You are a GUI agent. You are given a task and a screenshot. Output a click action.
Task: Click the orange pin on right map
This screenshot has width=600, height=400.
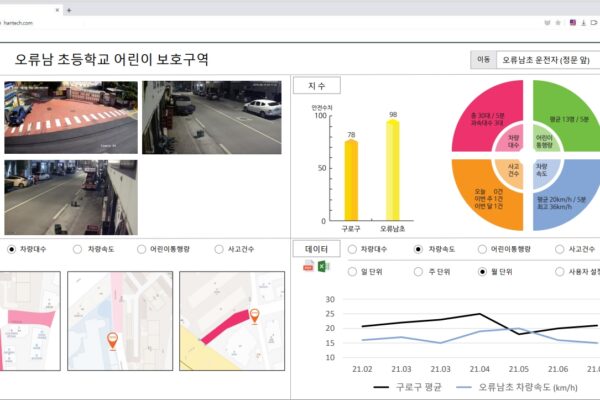click(x=254, y=316)
